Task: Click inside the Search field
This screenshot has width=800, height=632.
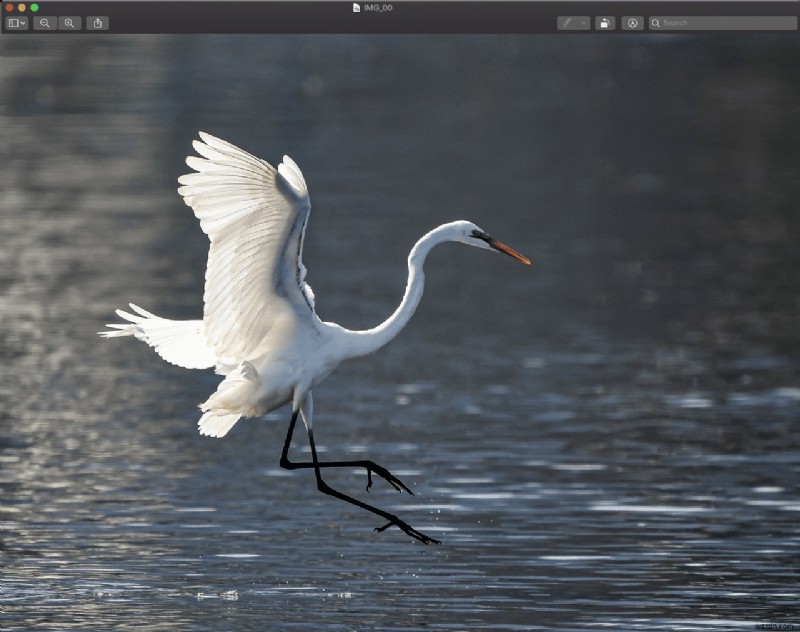Action: click(x=722, y=23)
